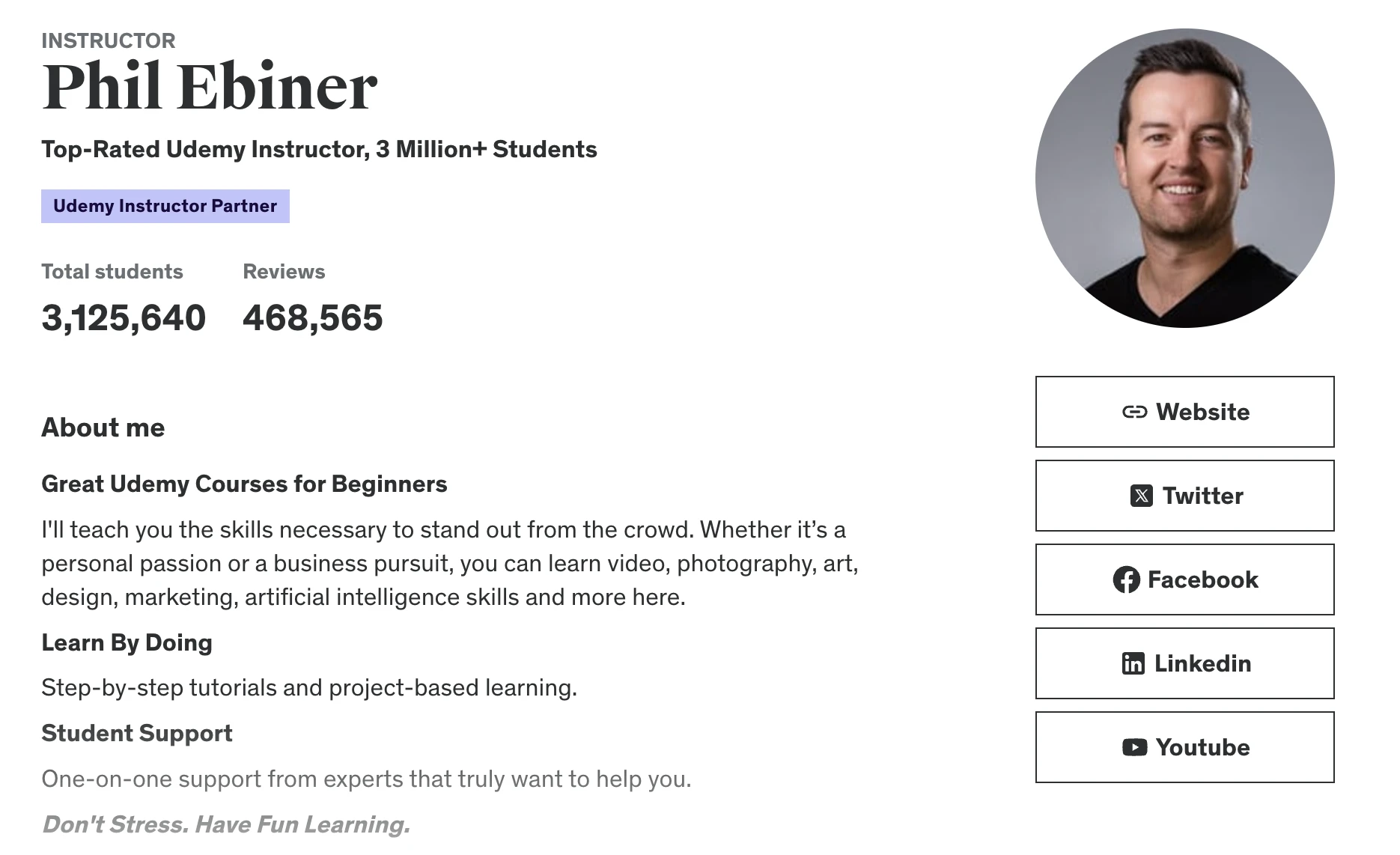Click the Facebook logo icon
Screen dimensions: 1400x855
(1126, 579)
